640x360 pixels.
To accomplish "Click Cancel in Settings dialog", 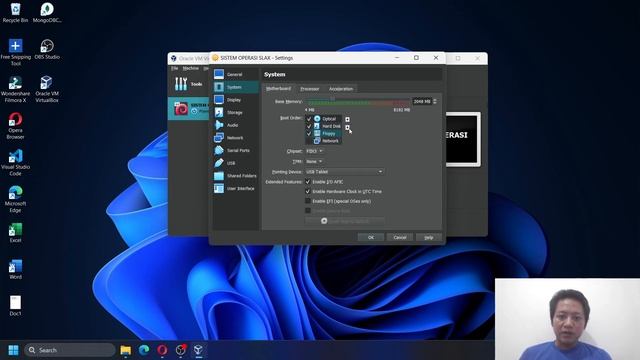I will point(400,237).
